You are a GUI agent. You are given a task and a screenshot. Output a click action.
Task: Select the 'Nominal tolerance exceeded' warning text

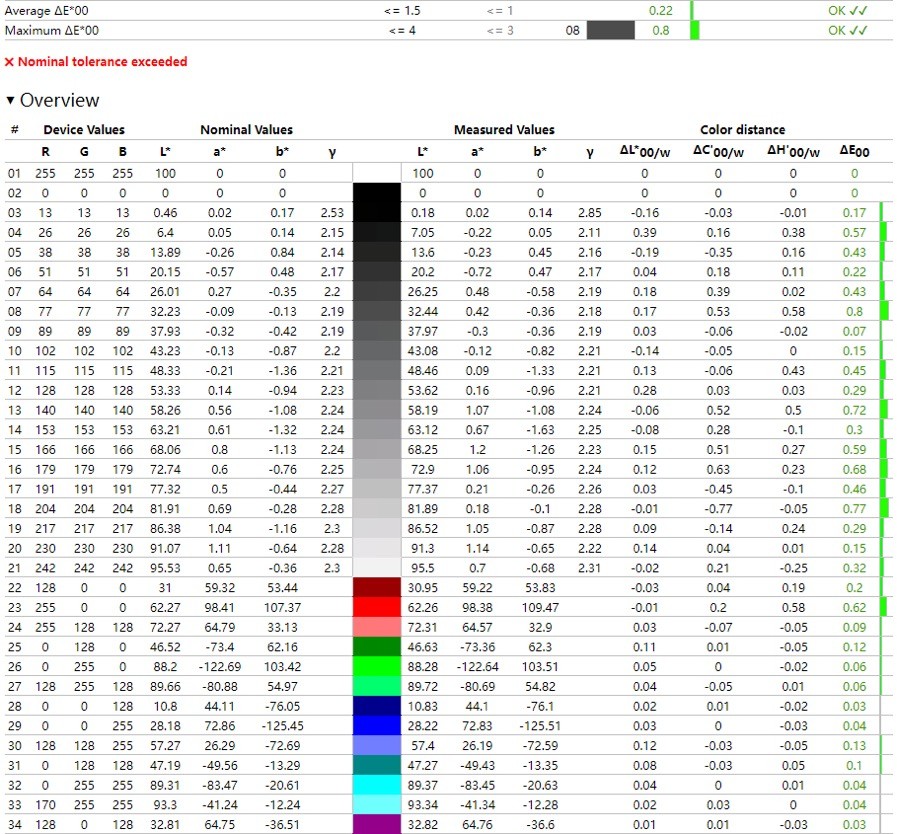click(x=102, y=62)
